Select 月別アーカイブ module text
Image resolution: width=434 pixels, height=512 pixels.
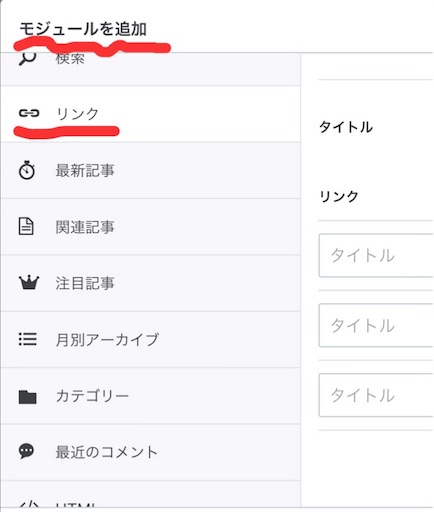107,340
